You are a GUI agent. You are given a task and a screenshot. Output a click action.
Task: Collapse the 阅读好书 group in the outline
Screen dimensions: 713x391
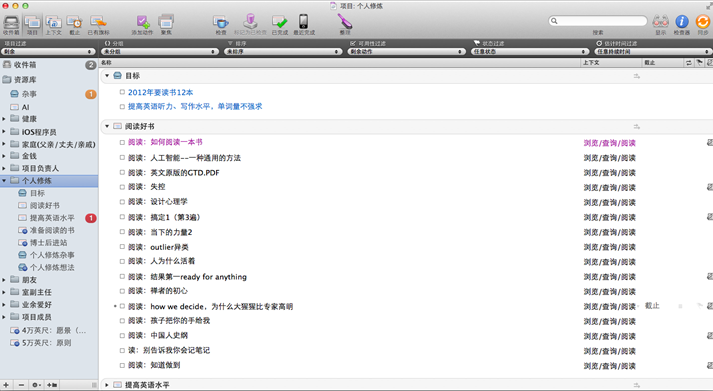[107, 126]
